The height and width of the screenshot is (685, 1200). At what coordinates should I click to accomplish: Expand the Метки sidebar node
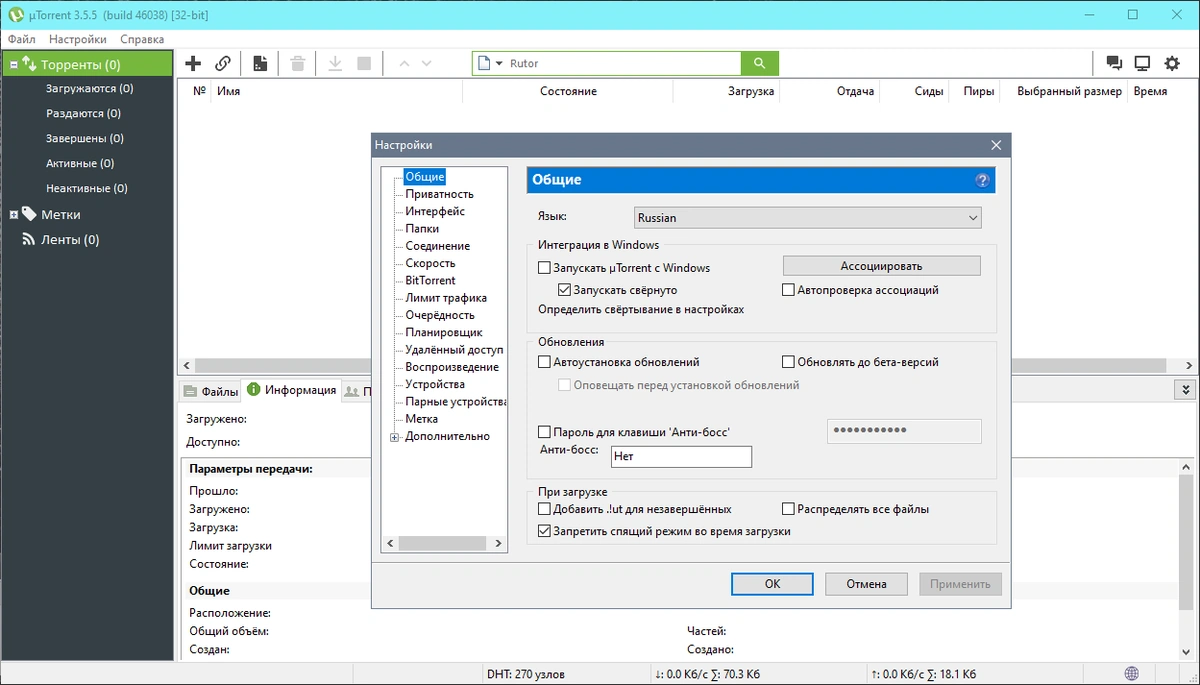coord(14,214)
